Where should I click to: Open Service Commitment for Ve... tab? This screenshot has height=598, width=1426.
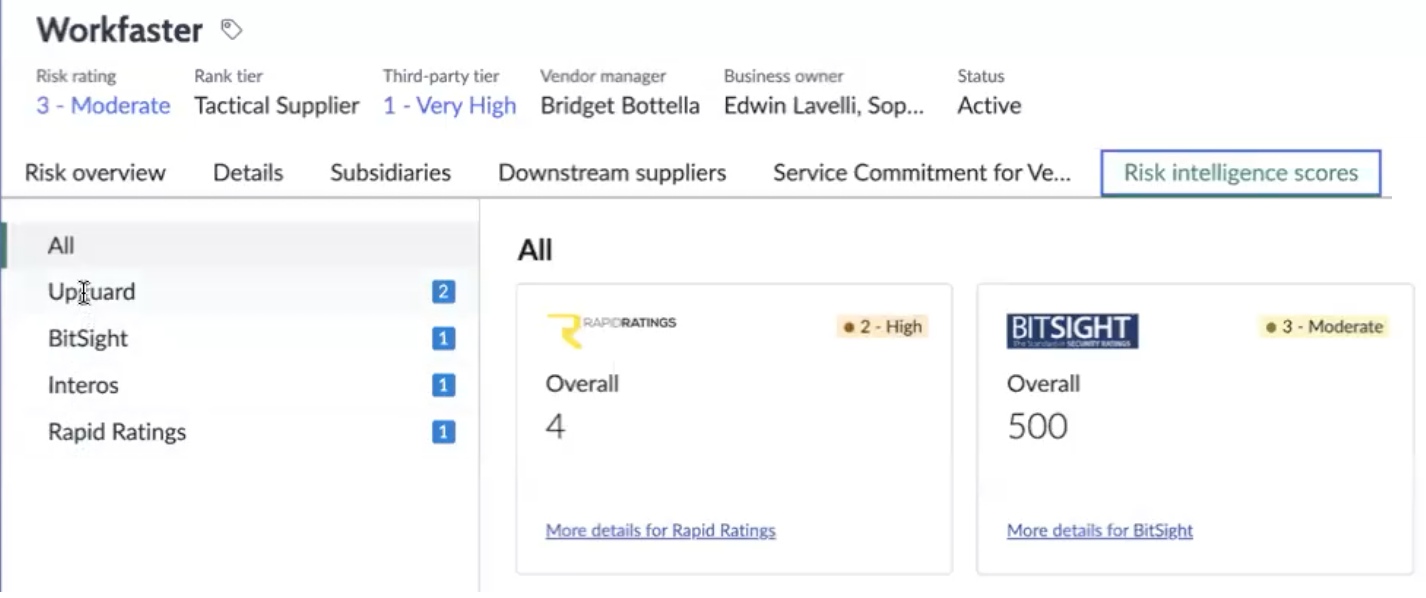coord(922,173)
